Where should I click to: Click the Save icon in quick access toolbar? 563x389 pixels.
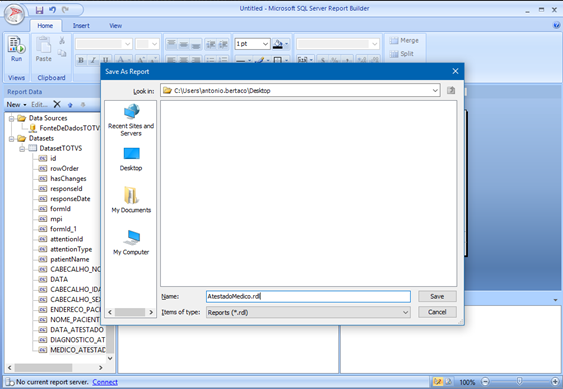click(39, 10)
